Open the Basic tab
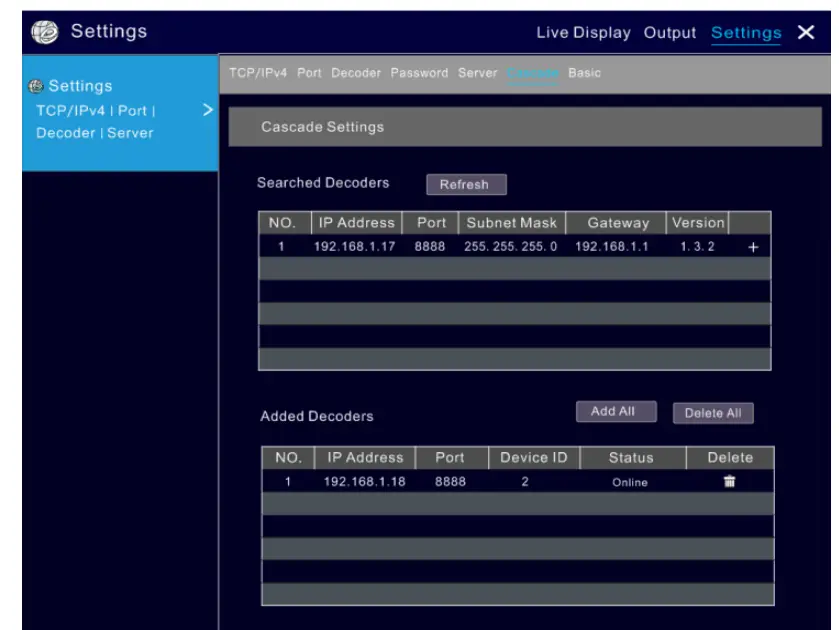The width and height of the screenshot is (839, 630). (583, 74)
